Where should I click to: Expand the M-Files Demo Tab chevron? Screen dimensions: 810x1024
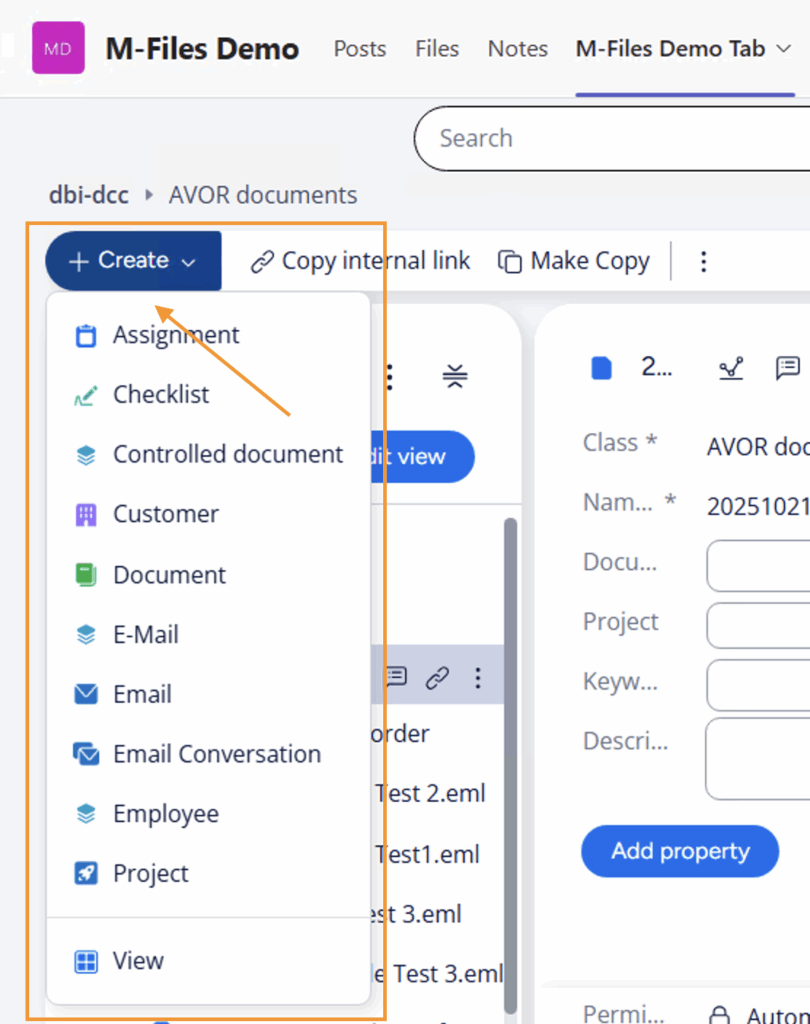[x=784, y=49]
